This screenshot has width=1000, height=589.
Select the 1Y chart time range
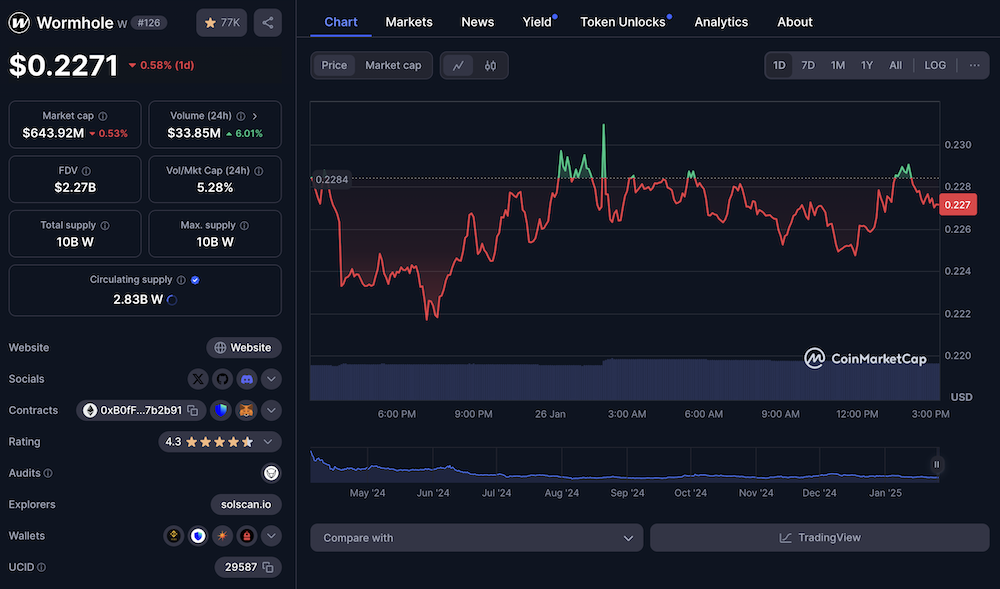click(866, 64)
